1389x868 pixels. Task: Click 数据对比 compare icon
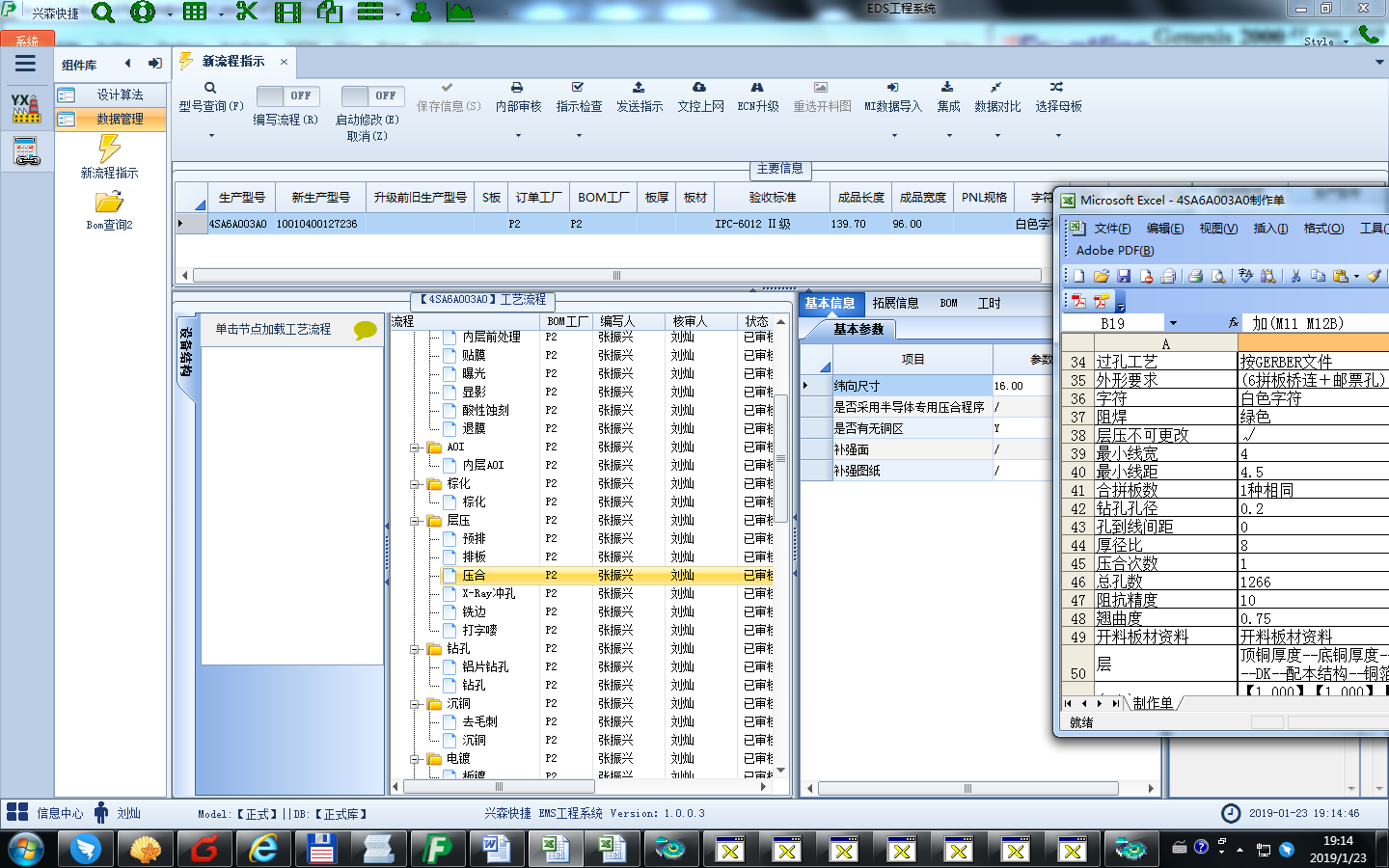pos(996,87)
